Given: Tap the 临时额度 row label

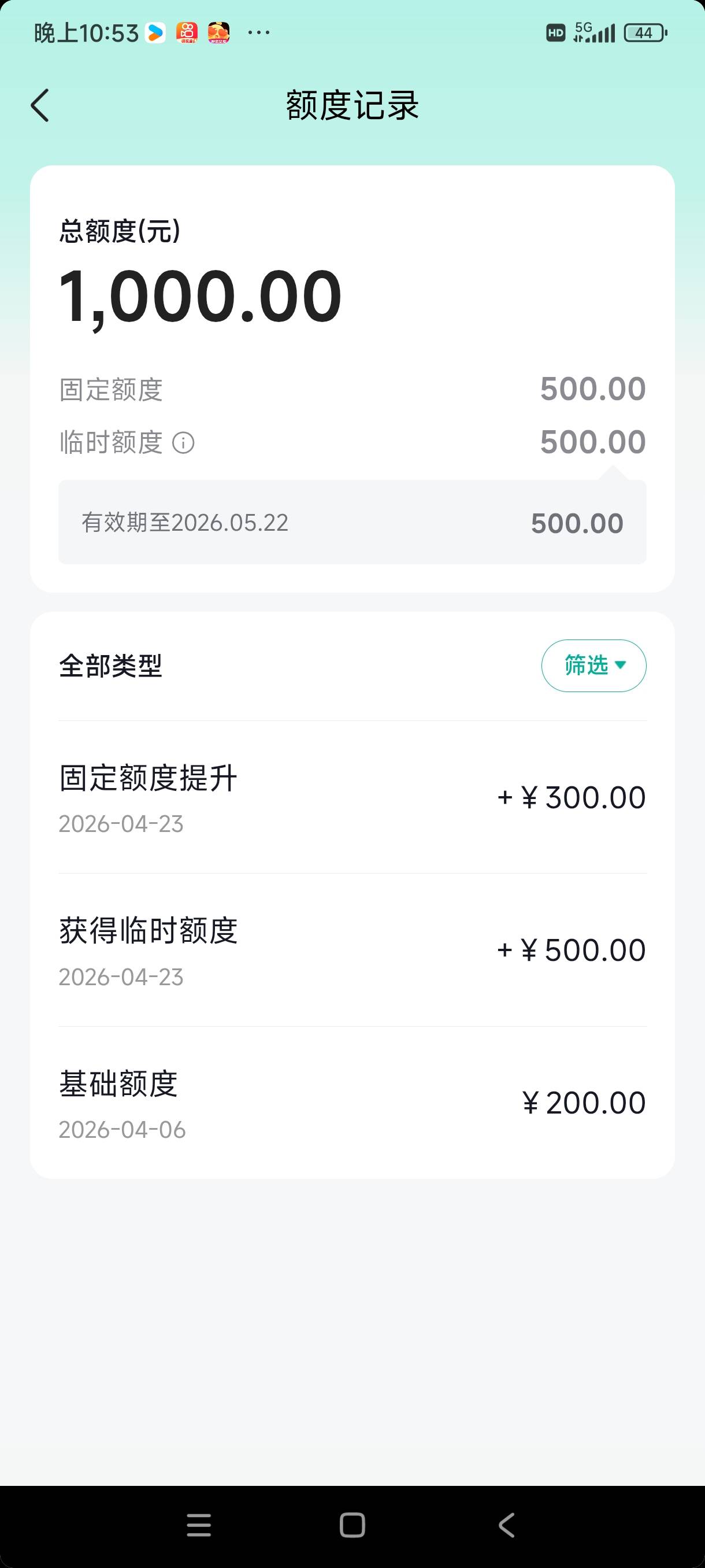Looking at the screenshot, I should click(112, 442).
